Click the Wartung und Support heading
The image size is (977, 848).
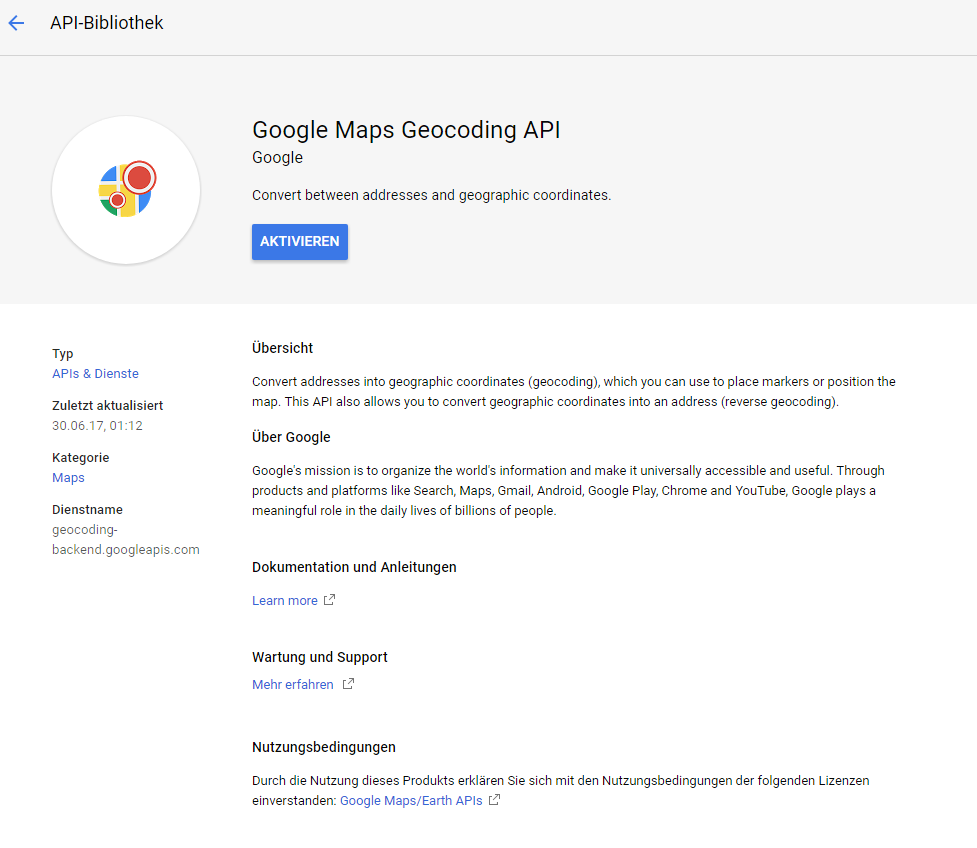click(320, 657)
